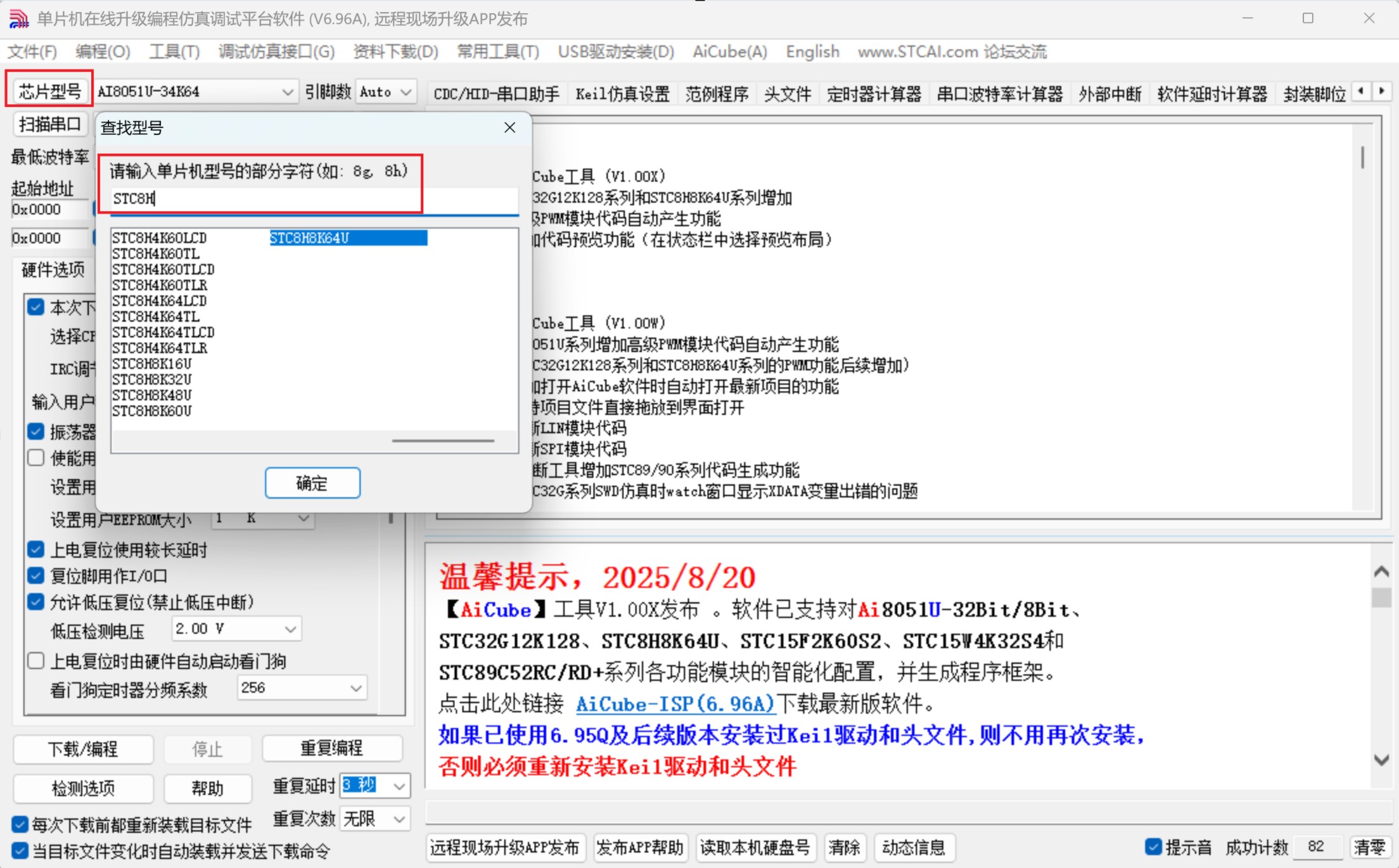Open 重复次数 无限 dropdown
This screenshot has width=1399, height=868.
(399, 819)
